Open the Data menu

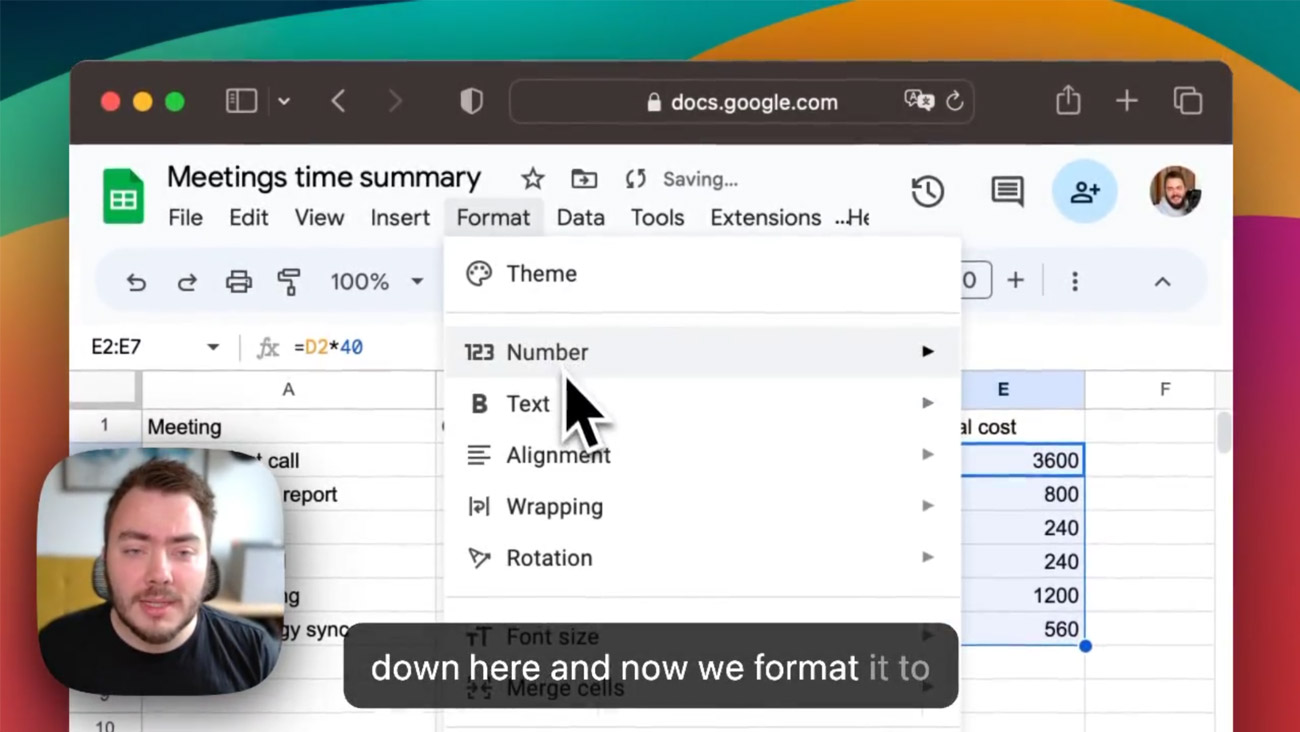point(580,217)
